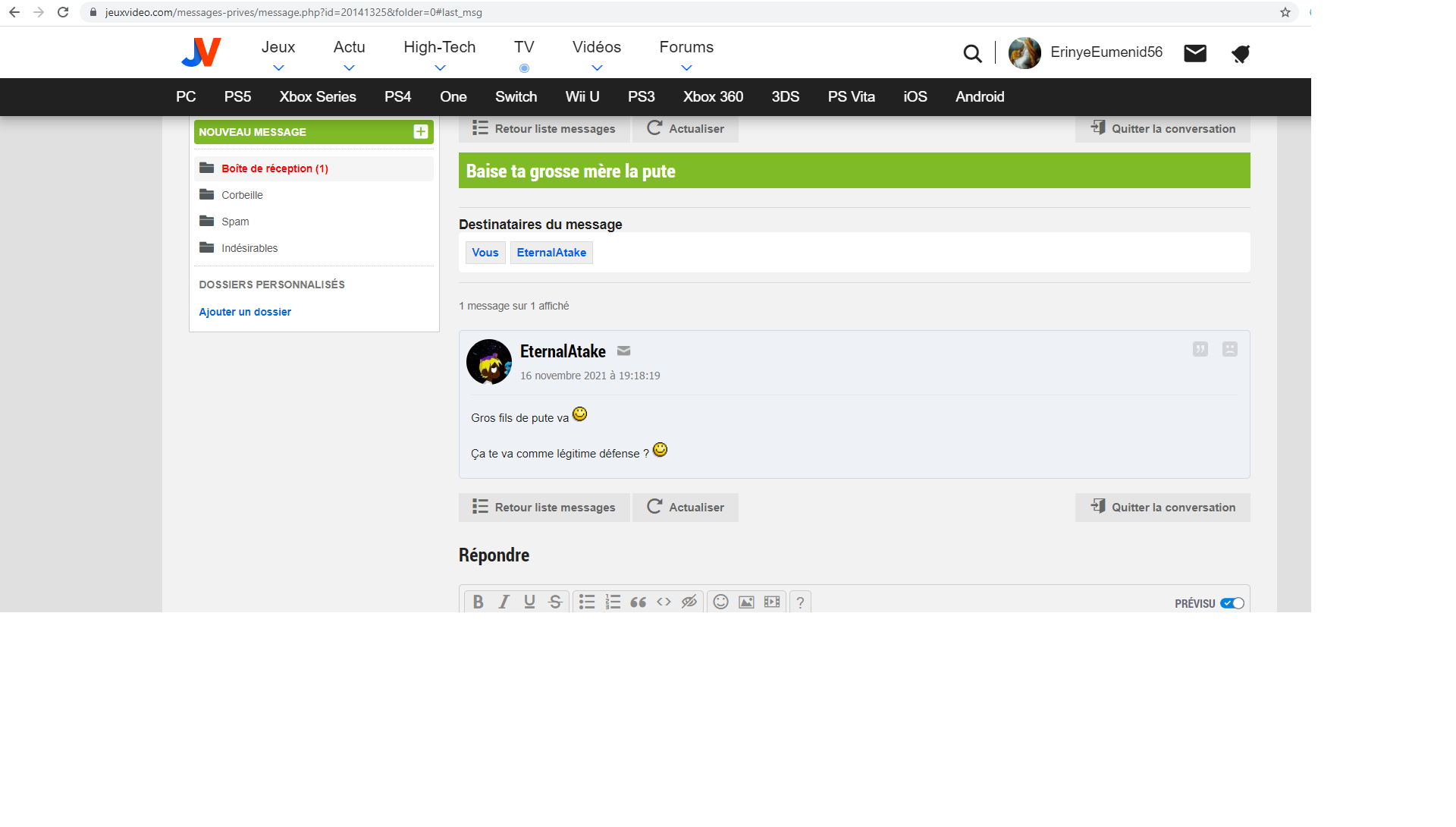Click top Retour liste messages button
The width and height of the screenshot is (1456, 827).
click(x=544, y=128)
